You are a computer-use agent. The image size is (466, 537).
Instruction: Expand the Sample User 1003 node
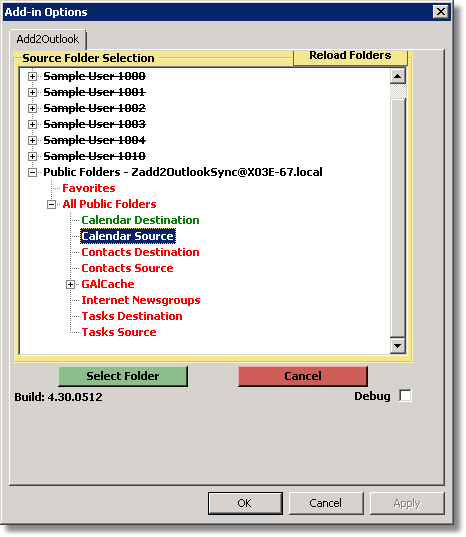(x=32, y=124)
